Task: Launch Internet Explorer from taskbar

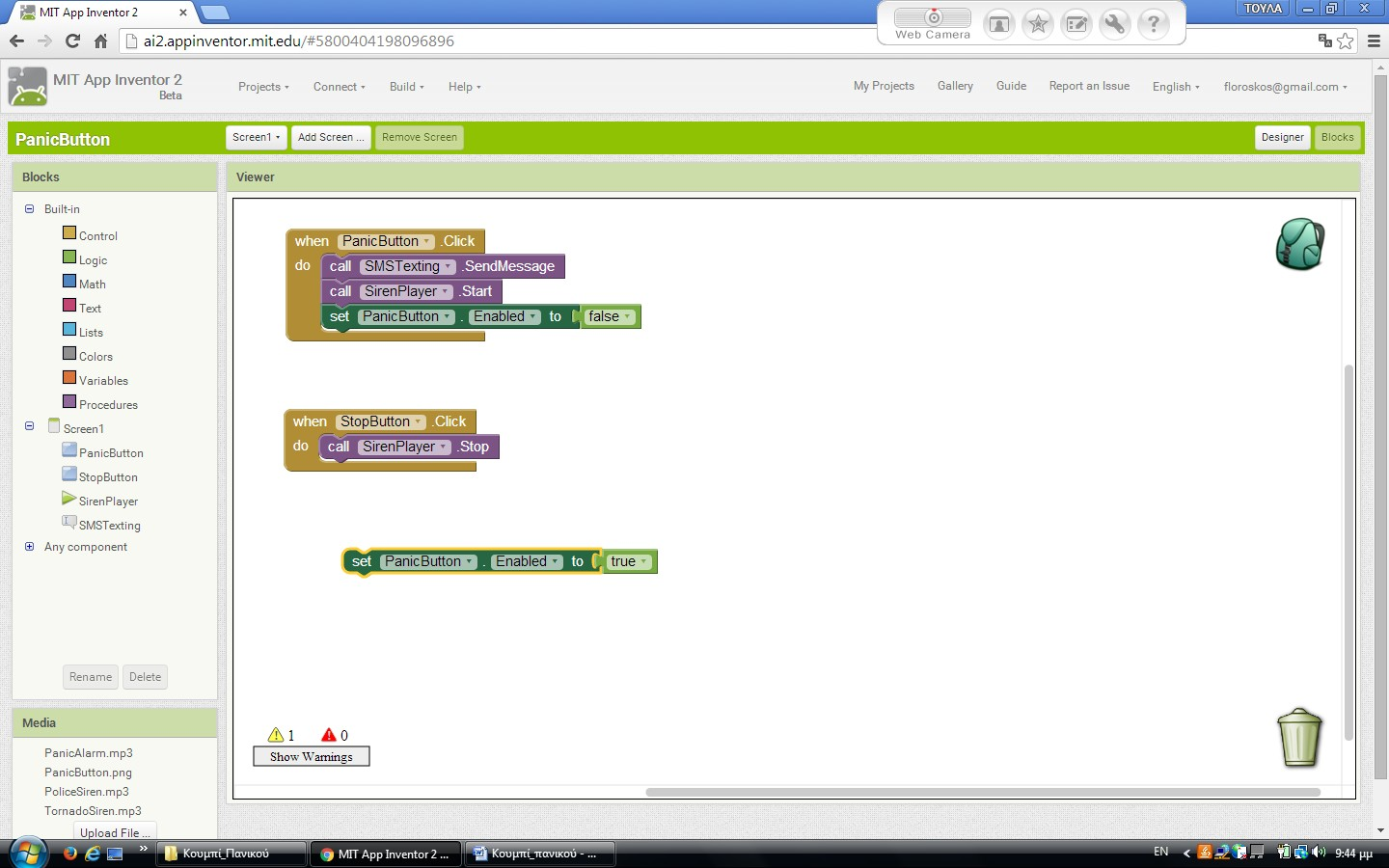Action: (x=93, y=854)
